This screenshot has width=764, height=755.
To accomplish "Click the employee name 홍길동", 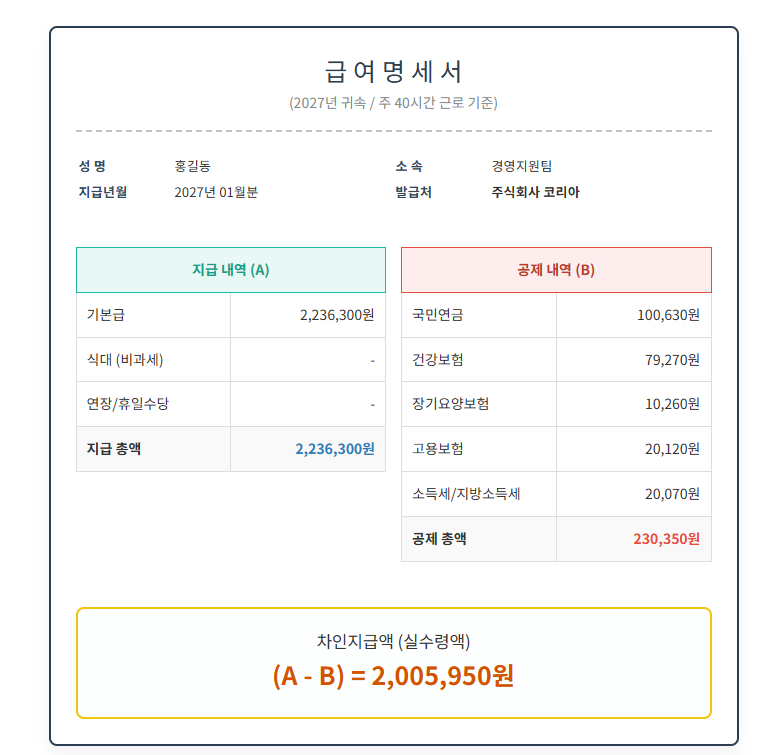I will point(192,166).
